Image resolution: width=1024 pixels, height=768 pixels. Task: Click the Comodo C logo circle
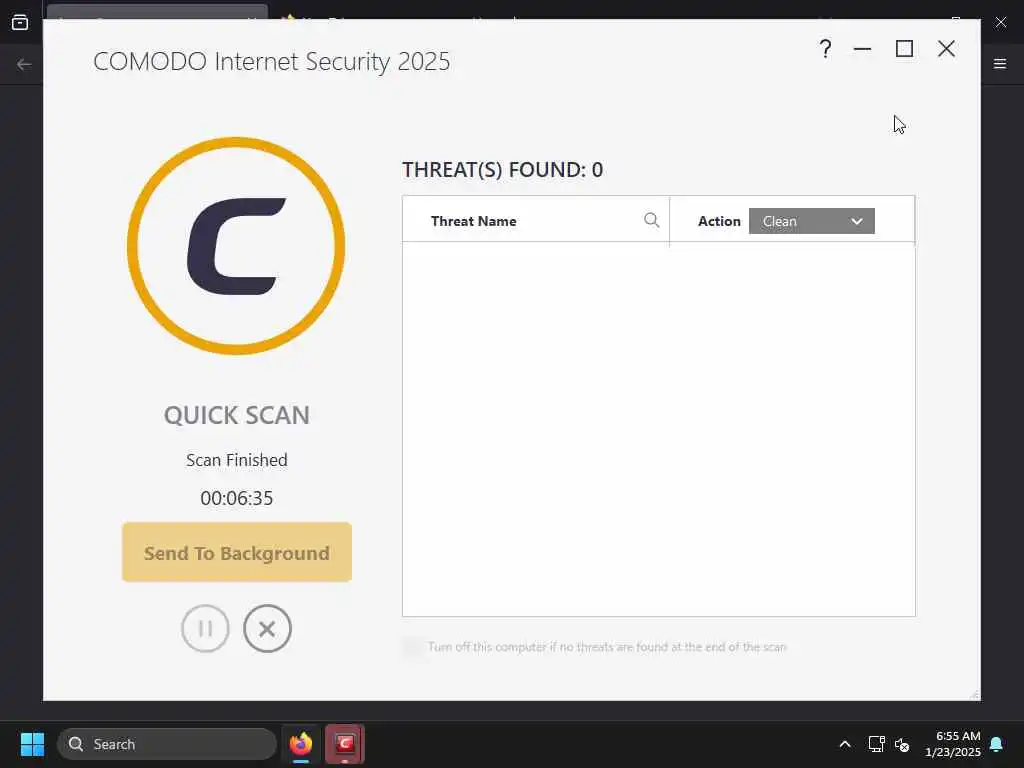(236, 246)
